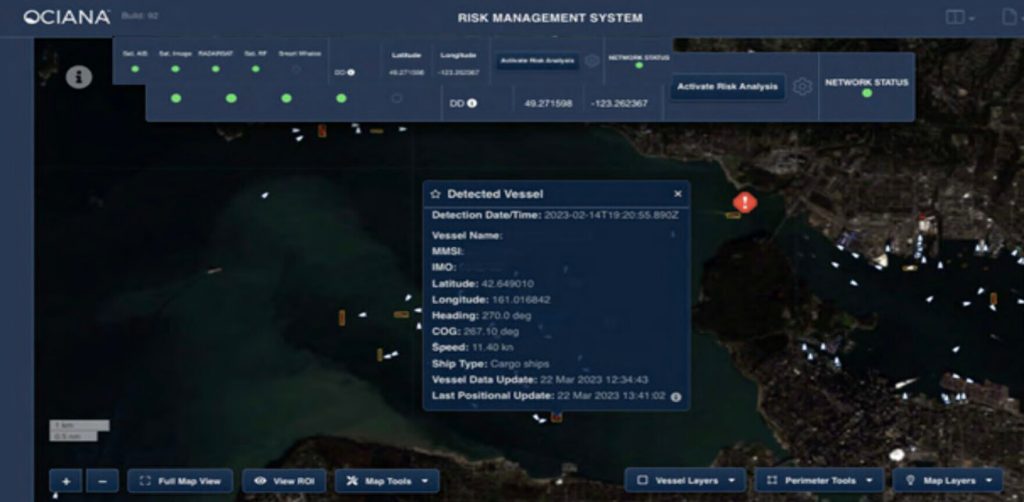
Task: Click the green Network Status indicator
Action: pyautogui.click(x=866, y=93)
